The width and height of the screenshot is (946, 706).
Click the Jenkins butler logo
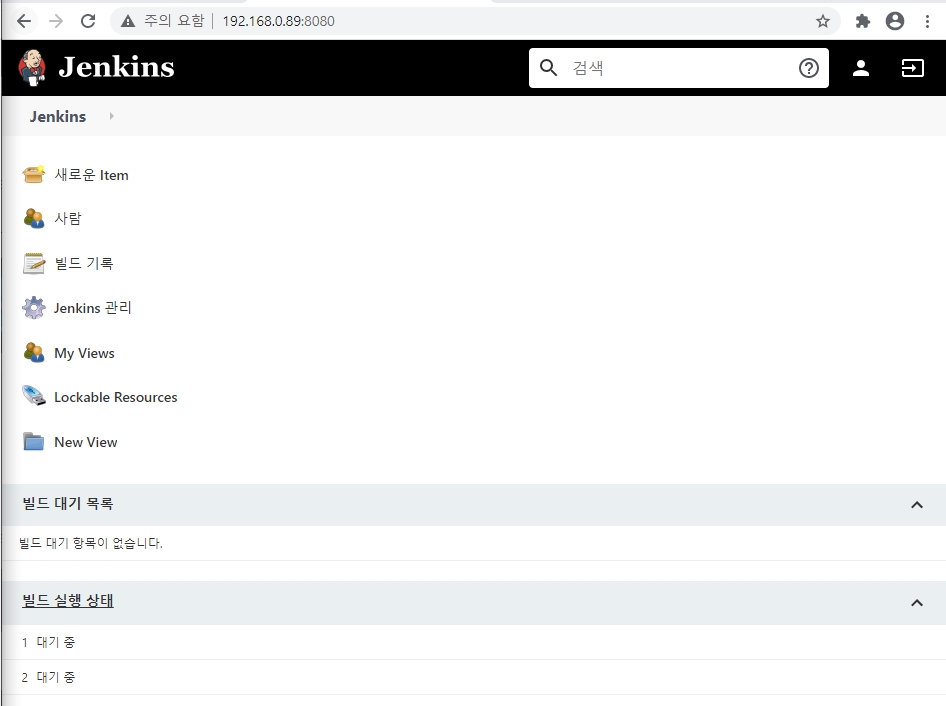coord(32,68)
